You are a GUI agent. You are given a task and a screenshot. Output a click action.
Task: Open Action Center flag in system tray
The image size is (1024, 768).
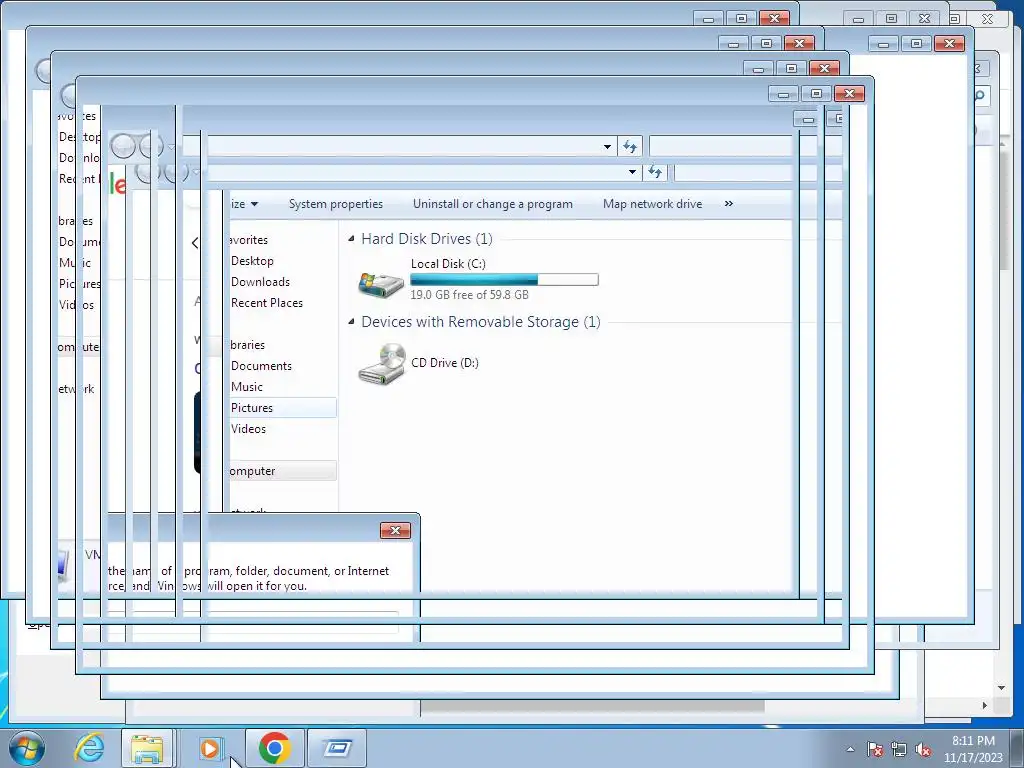pos(875,749)
